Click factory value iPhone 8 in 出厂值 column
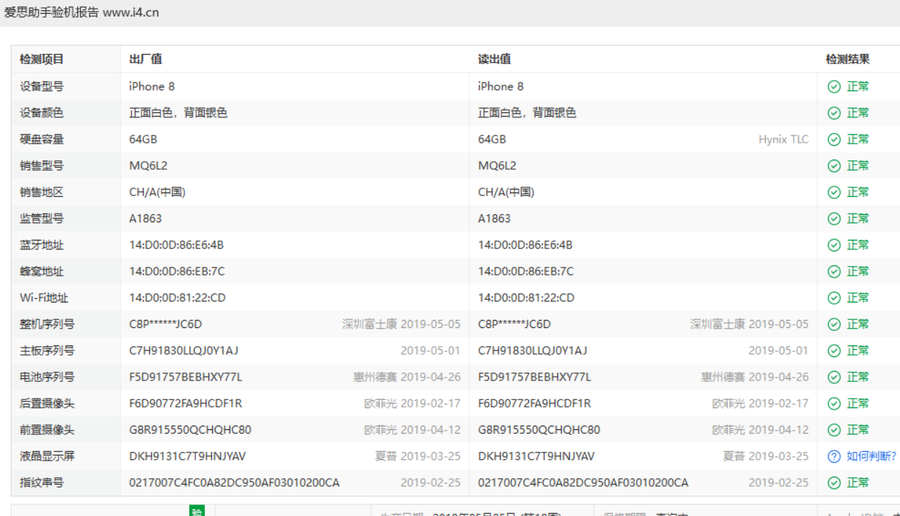This screenshot has height=516, width=900. click(152, 87)
